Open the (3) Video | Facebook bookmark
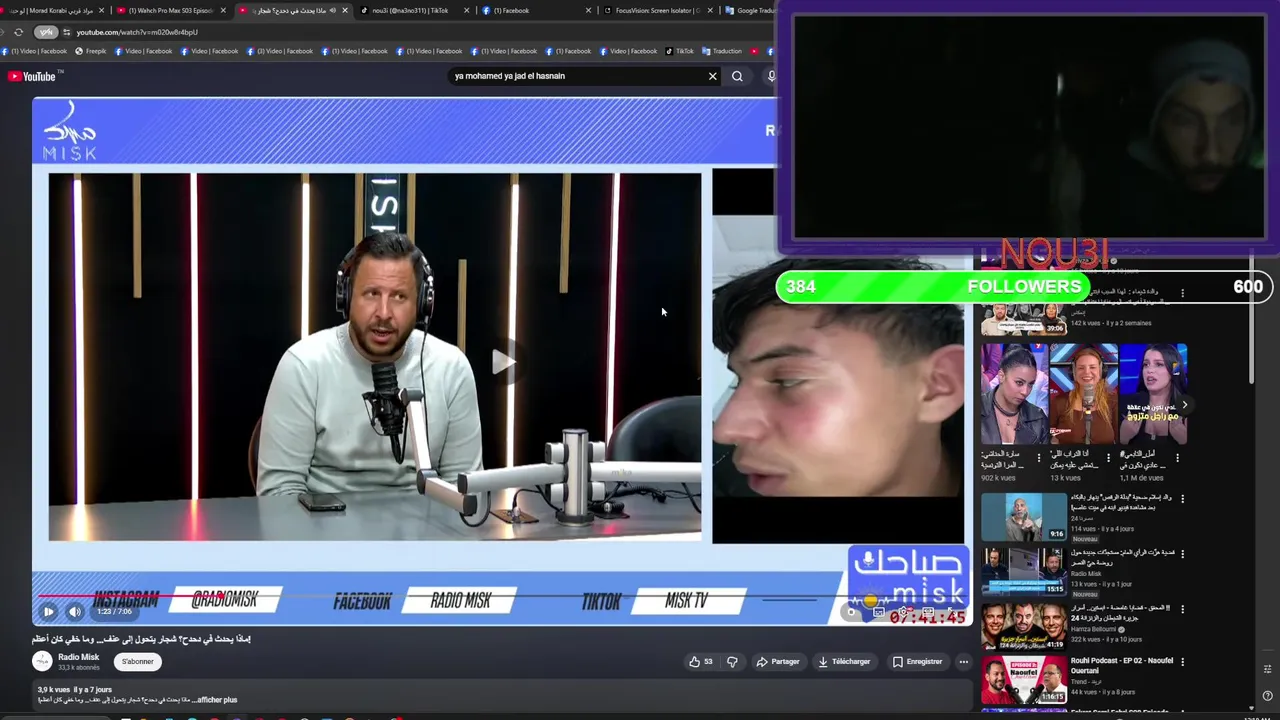This screenshot has height=720, width=1280. (x=280, y=51)
